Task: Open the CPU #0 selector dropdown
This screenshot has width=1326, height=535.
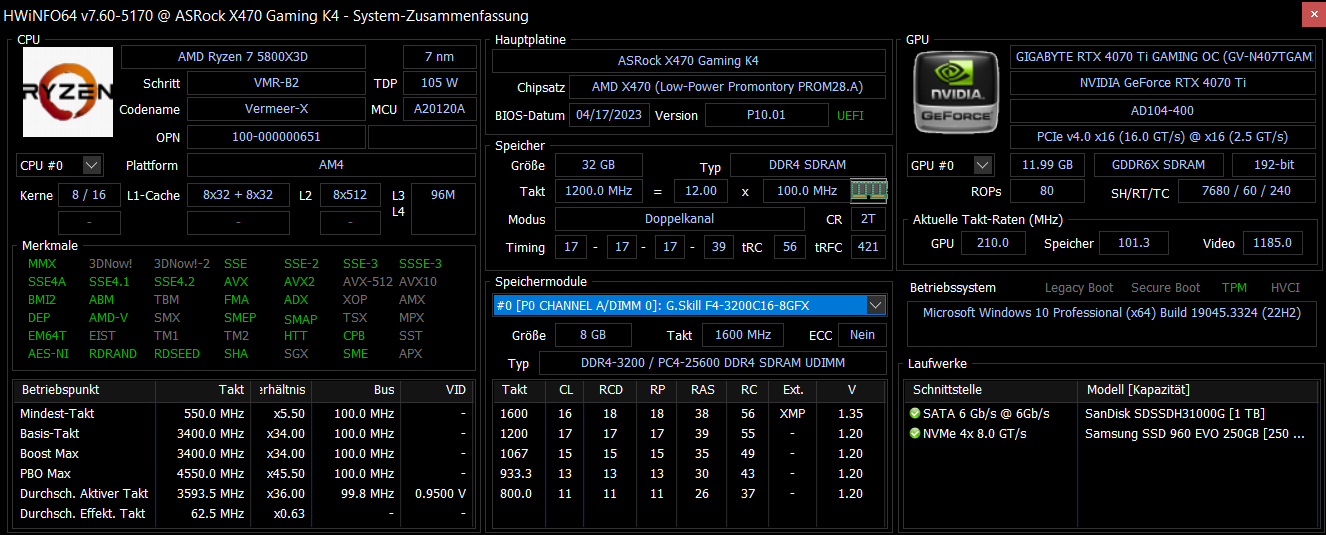Action: (x=92, y=165)
